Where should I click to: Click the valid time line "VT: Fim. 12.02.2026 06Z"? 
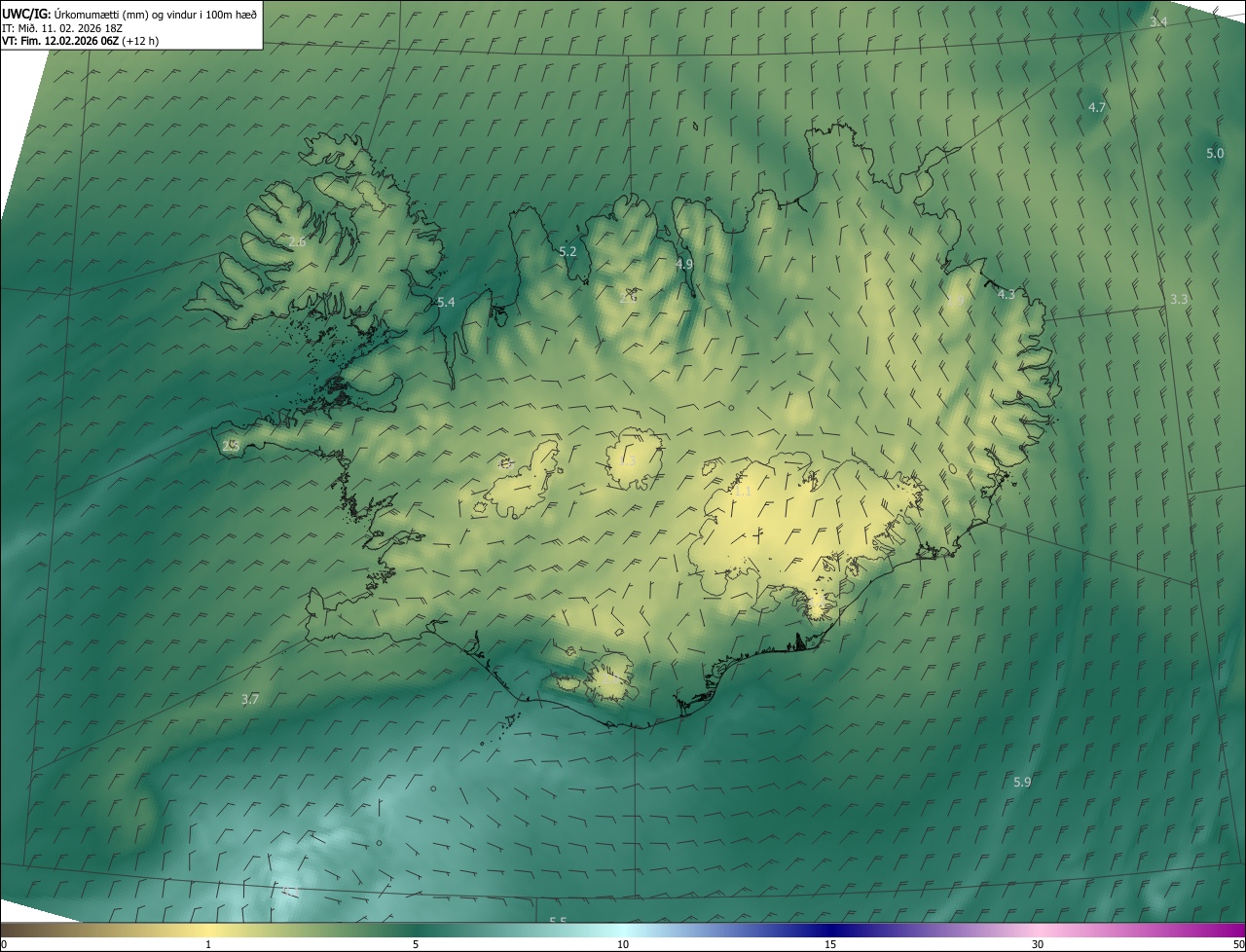tap(60, 41)
